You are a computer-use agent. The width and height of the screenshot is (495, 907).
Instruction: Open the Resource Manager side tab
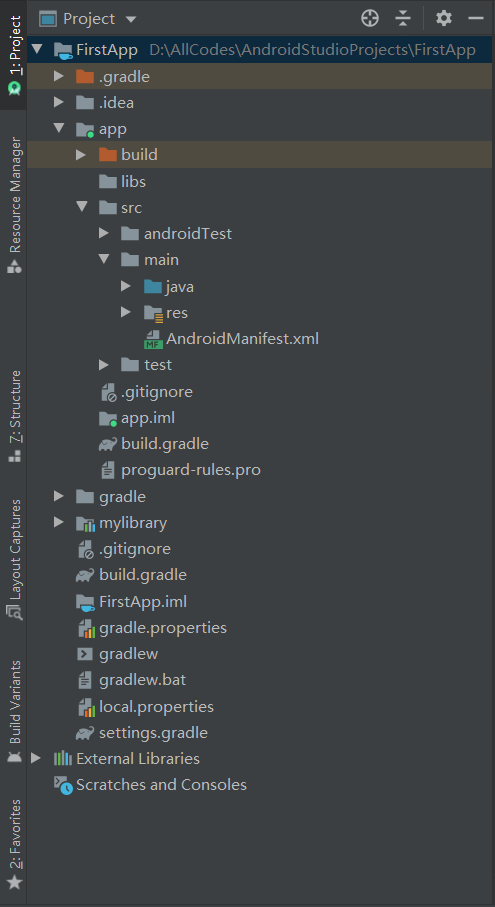[14, 205]
